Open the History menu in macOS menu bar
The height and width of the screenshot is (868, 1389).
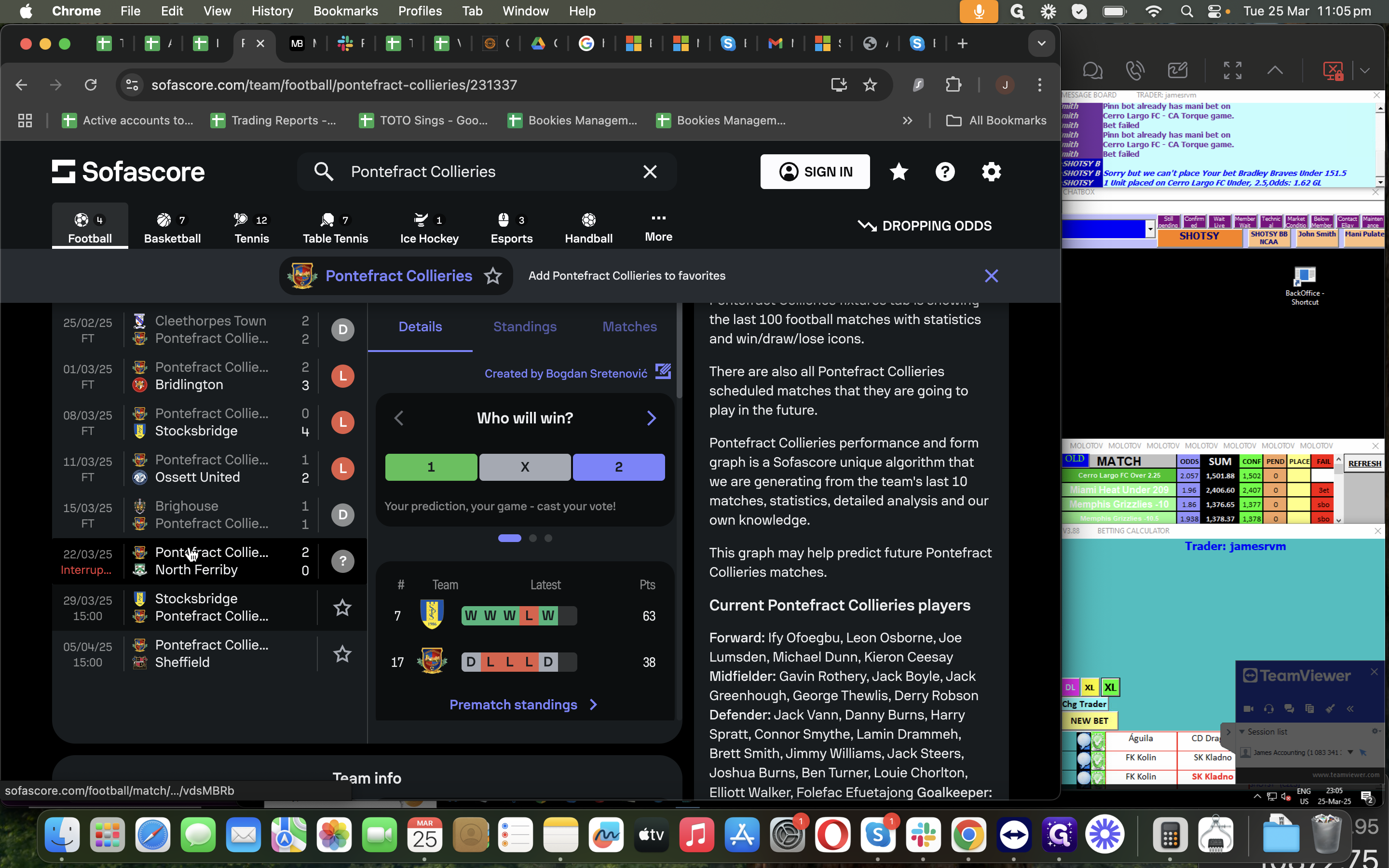272,12
